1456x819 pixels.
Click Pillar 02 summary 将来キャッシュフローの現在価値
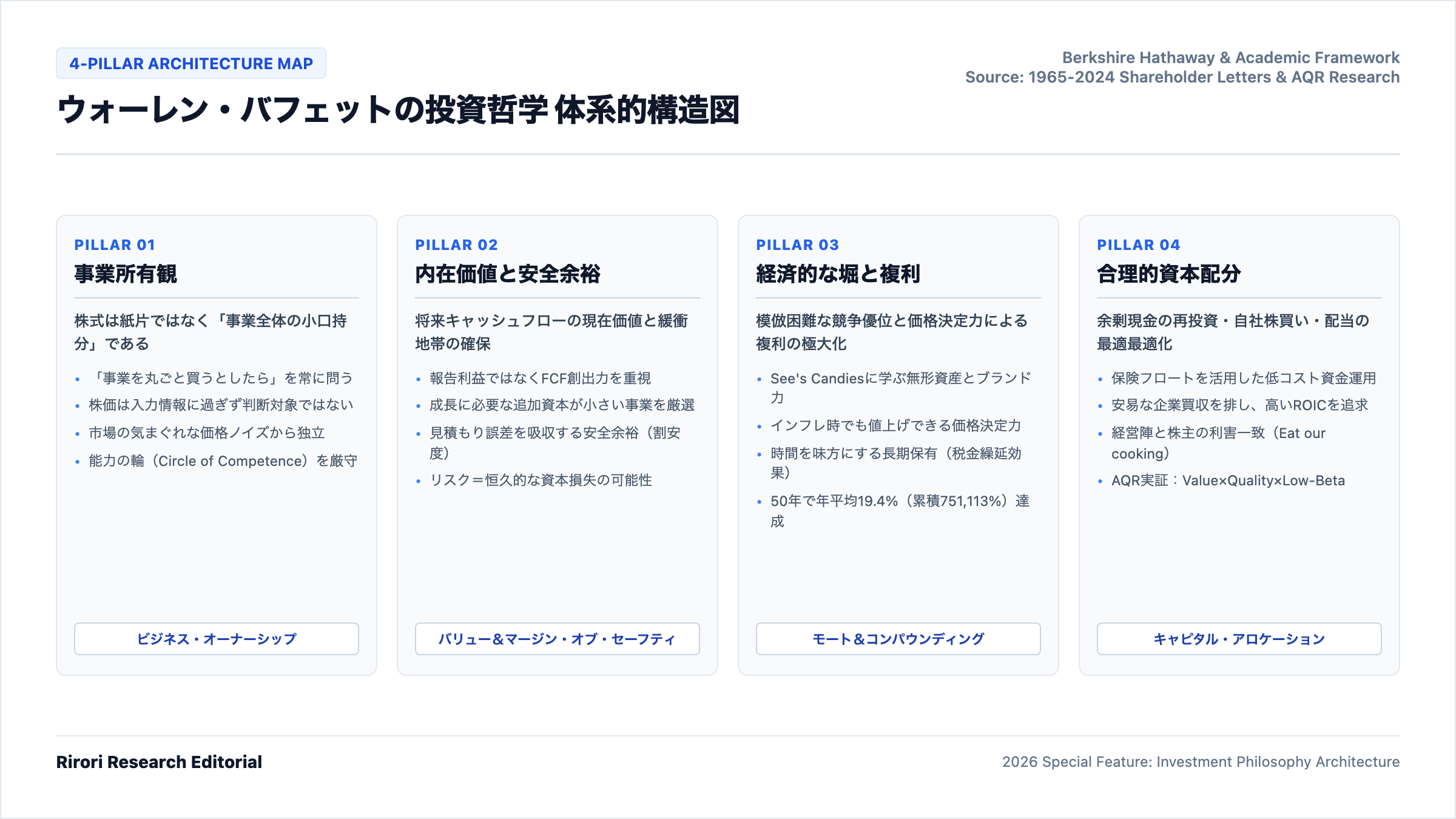(551, 332)
